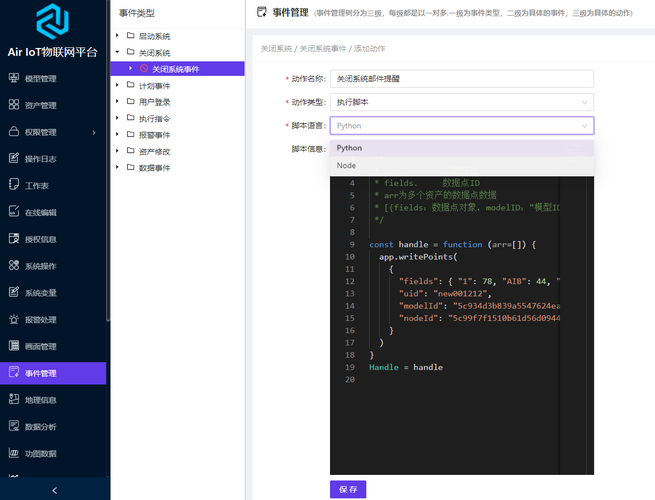655x500 pixels.
Task: Click code line starting '"modelId"'
Action: [x=479, y=306]
